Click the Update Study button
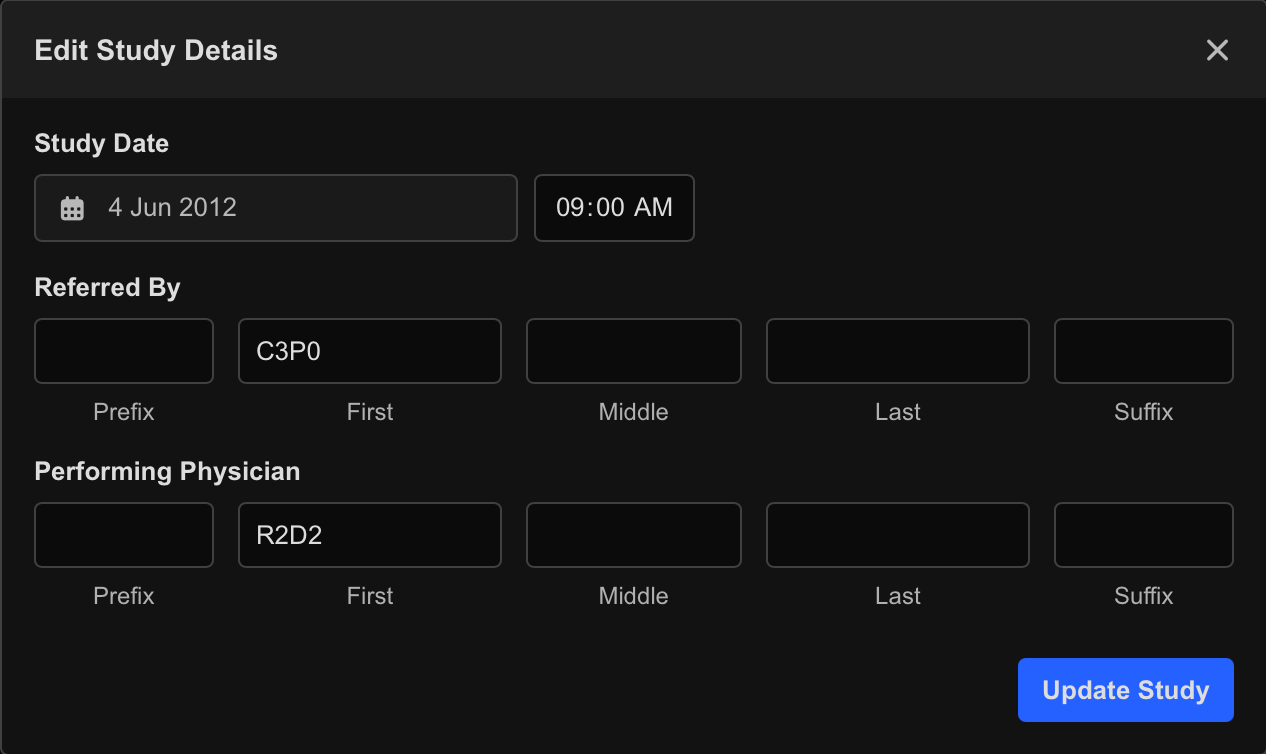The width and height of the screenshot is (1266, 754). 1126,690
